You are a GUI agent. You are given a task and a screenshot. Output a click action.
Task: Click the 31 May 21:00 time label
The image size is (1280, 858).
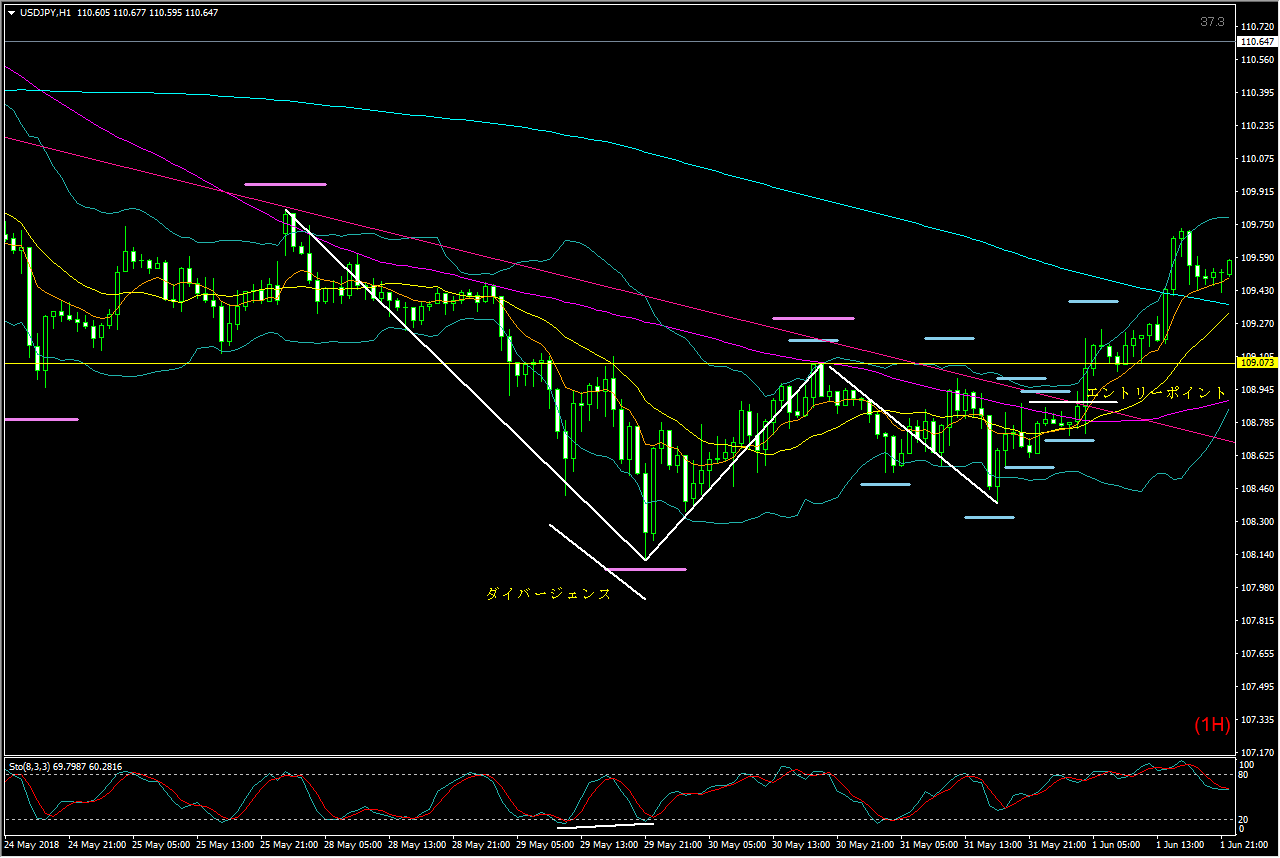click(x=1058, y=844)
